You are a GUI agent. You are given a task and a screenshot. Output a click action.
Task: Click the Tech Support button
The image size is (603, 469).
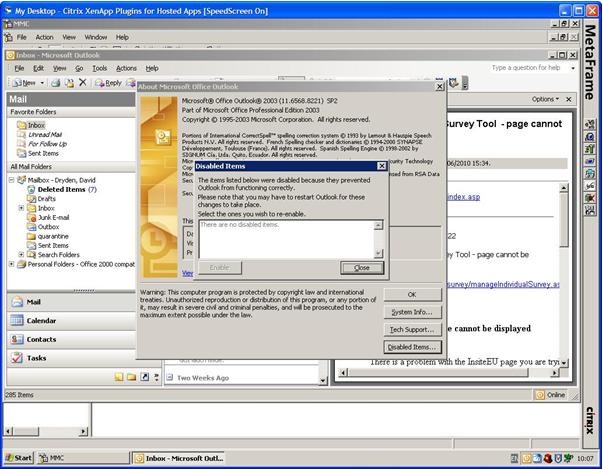tap(412, 329)
